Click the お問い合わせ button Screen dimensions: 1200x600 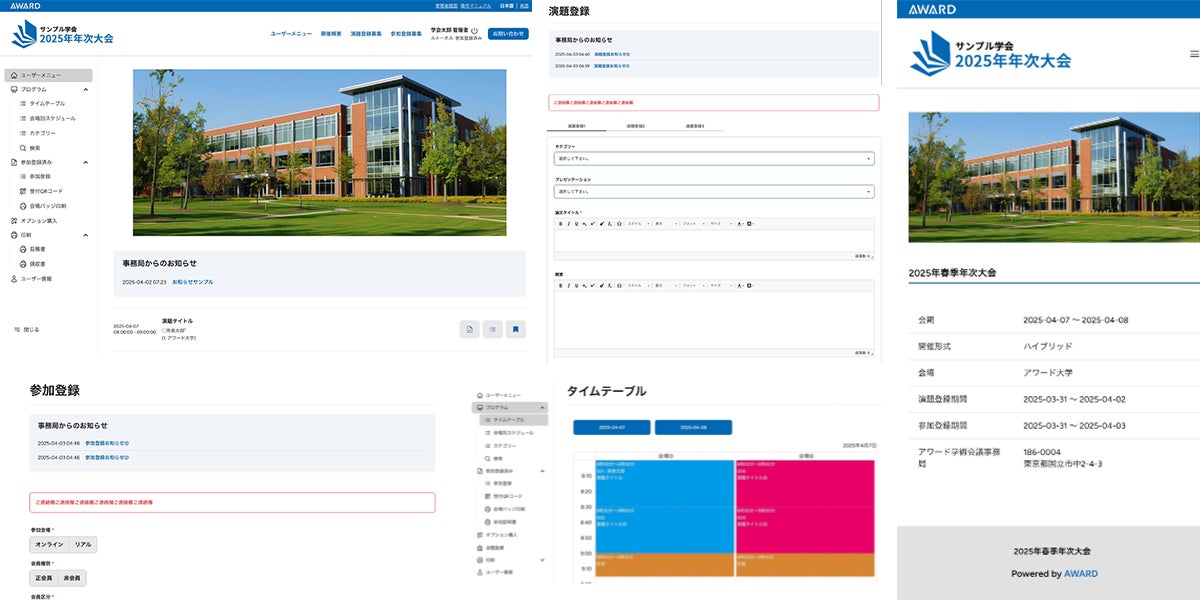(508, 34)
